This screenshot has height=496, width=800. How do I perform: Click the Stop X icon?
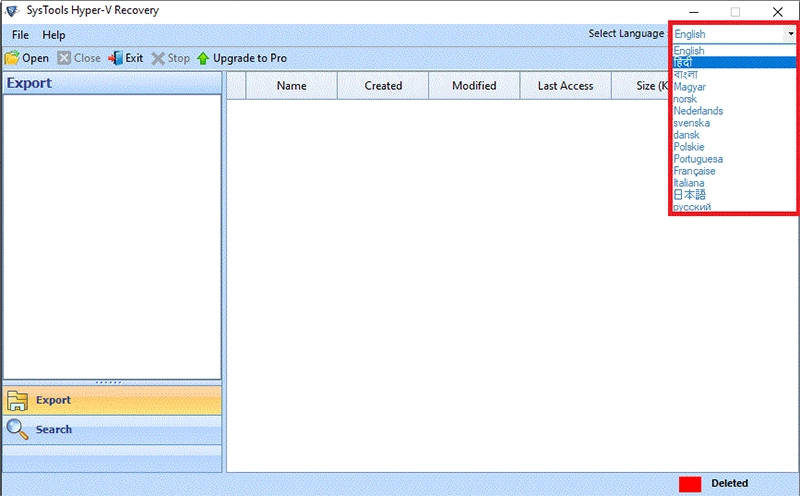click(x=158, y=58)
